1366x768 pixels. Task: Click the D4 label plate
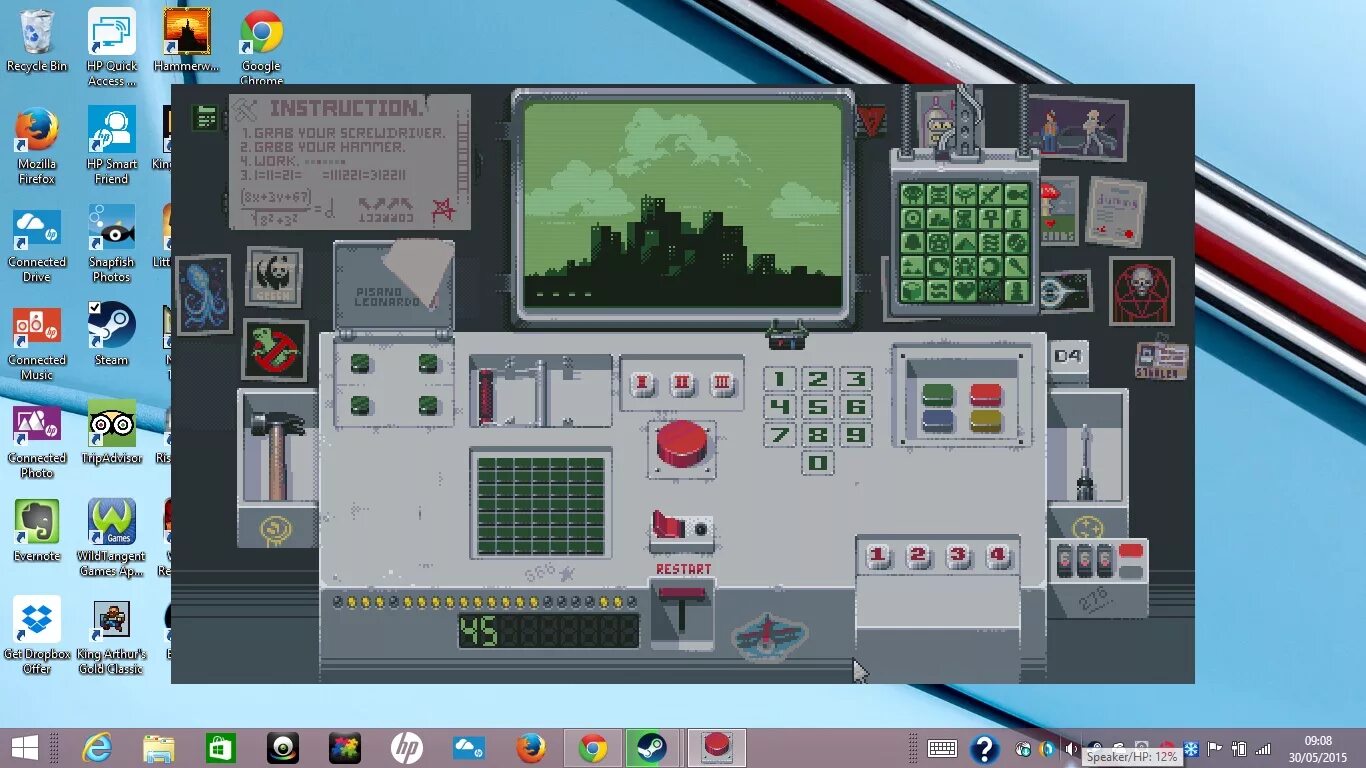pyautogui.click(x=1067, y=356)
